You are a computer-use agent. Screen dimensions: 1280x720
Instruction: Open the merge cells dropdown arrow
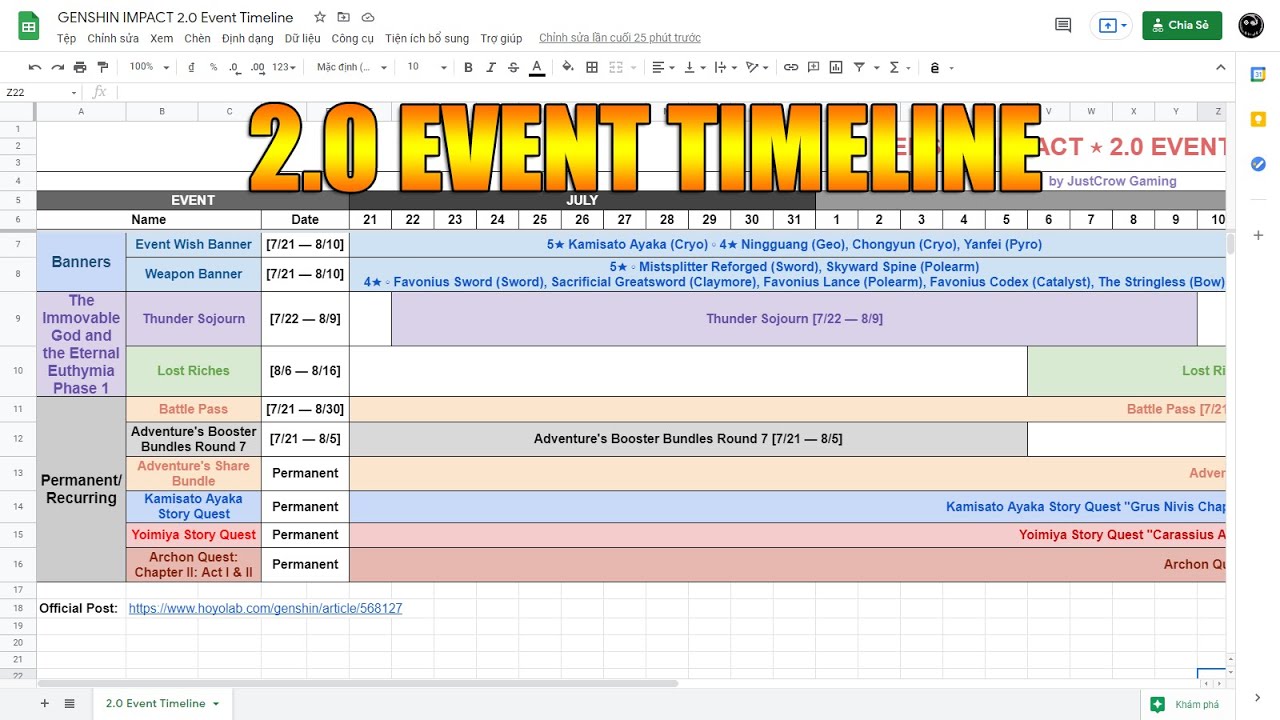[633, 67]
